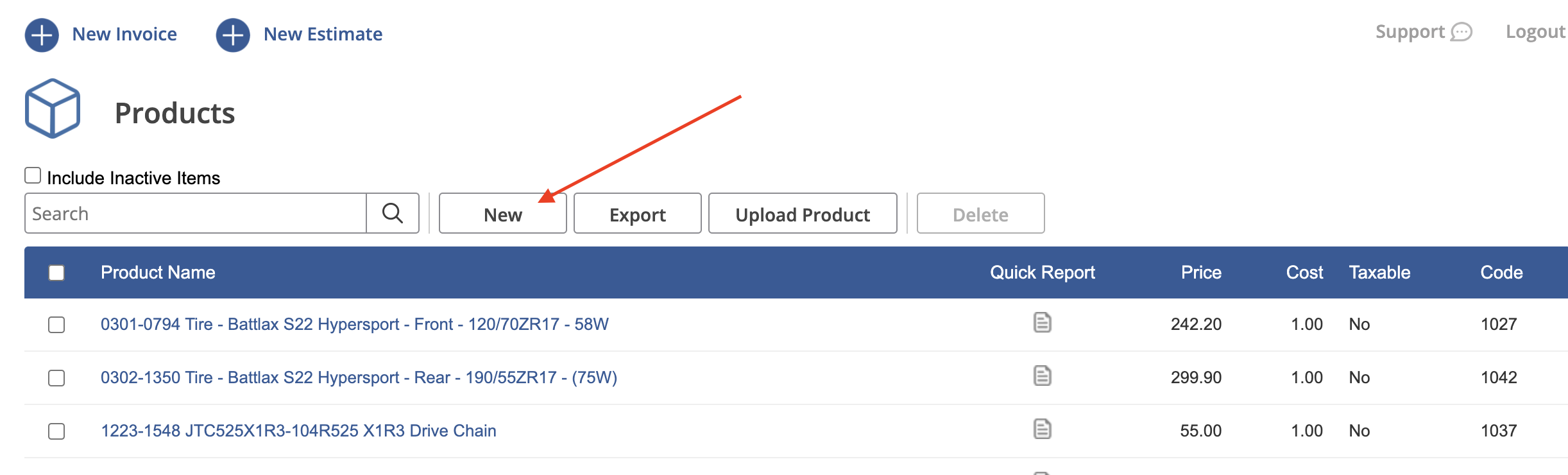Sort by the Price column header
Image resolution: width=1568 pixels, height=475 pixels.
tap(1201, 272)
